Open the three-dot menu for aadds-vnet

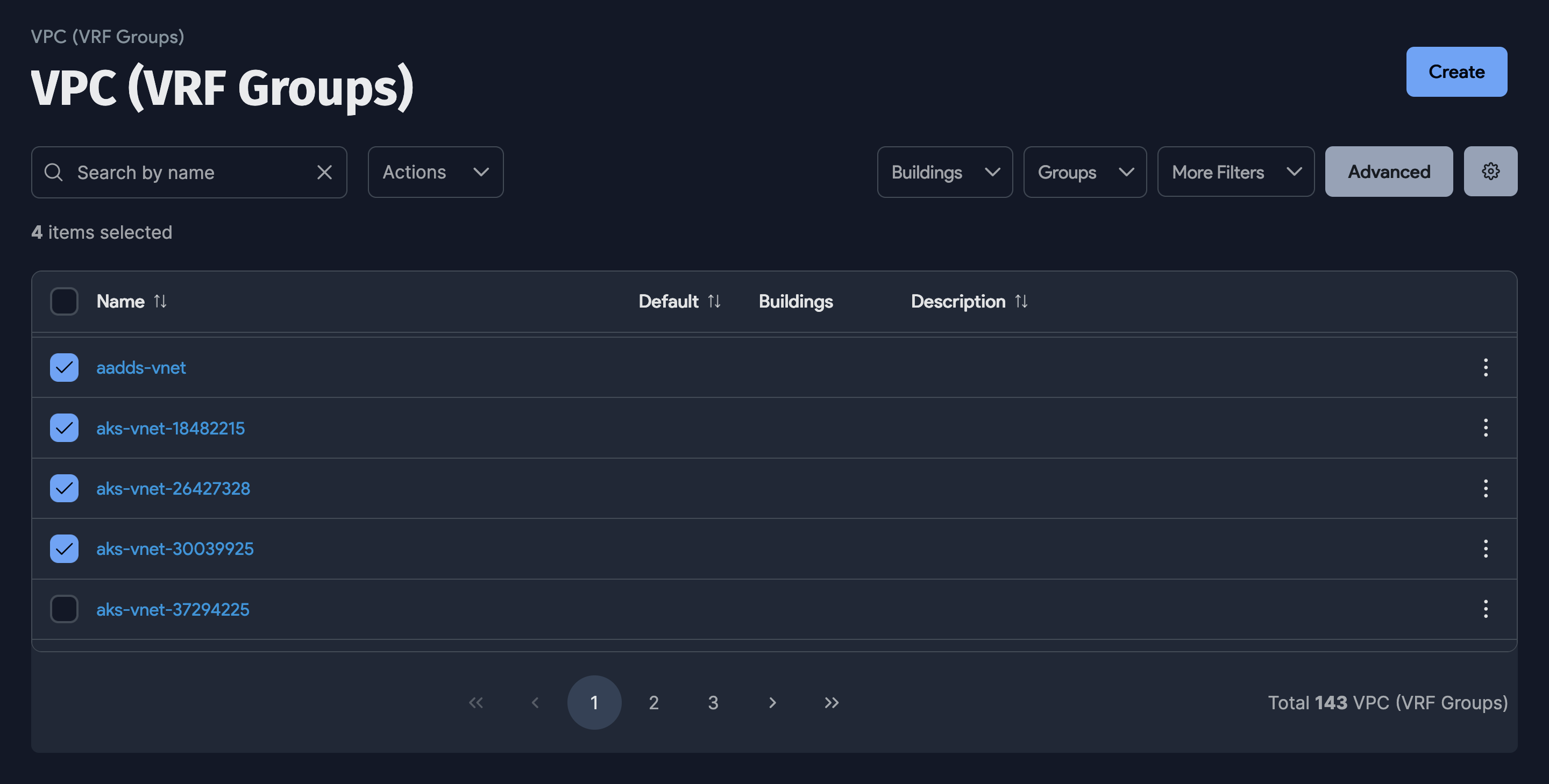point(1485,367)
